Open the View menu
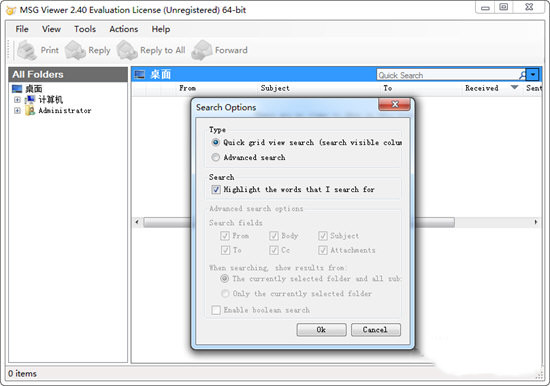 coord(51,29)
